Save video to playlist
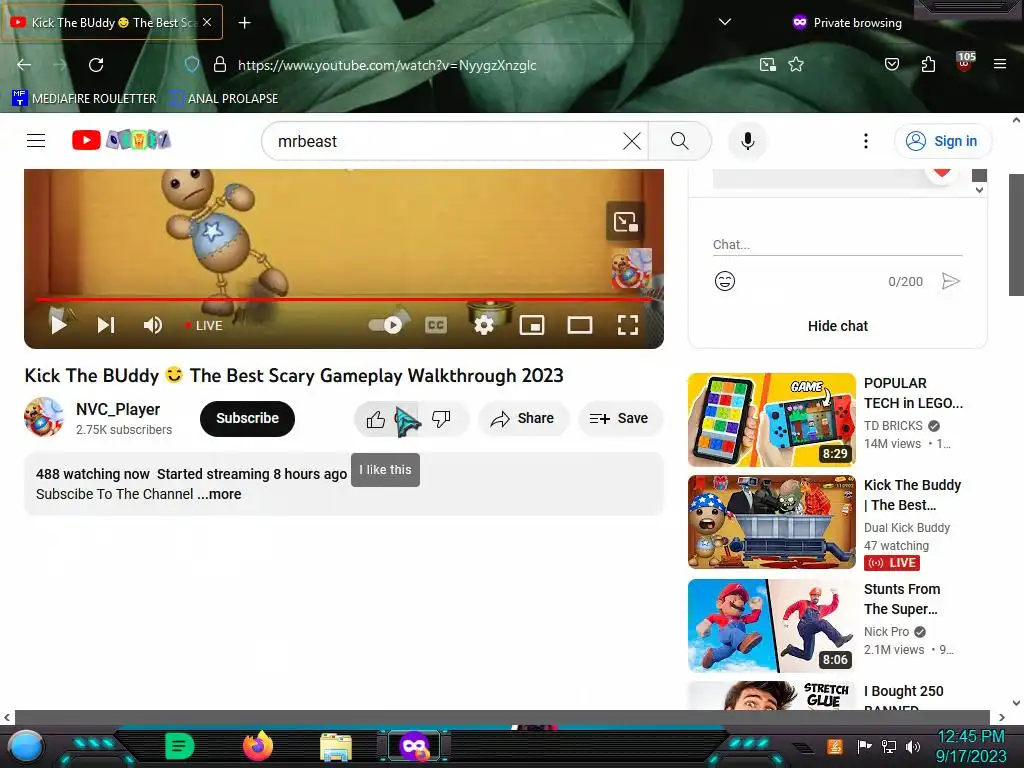Viewport: 1024px width, 768px height. click(x=620, y=419)
